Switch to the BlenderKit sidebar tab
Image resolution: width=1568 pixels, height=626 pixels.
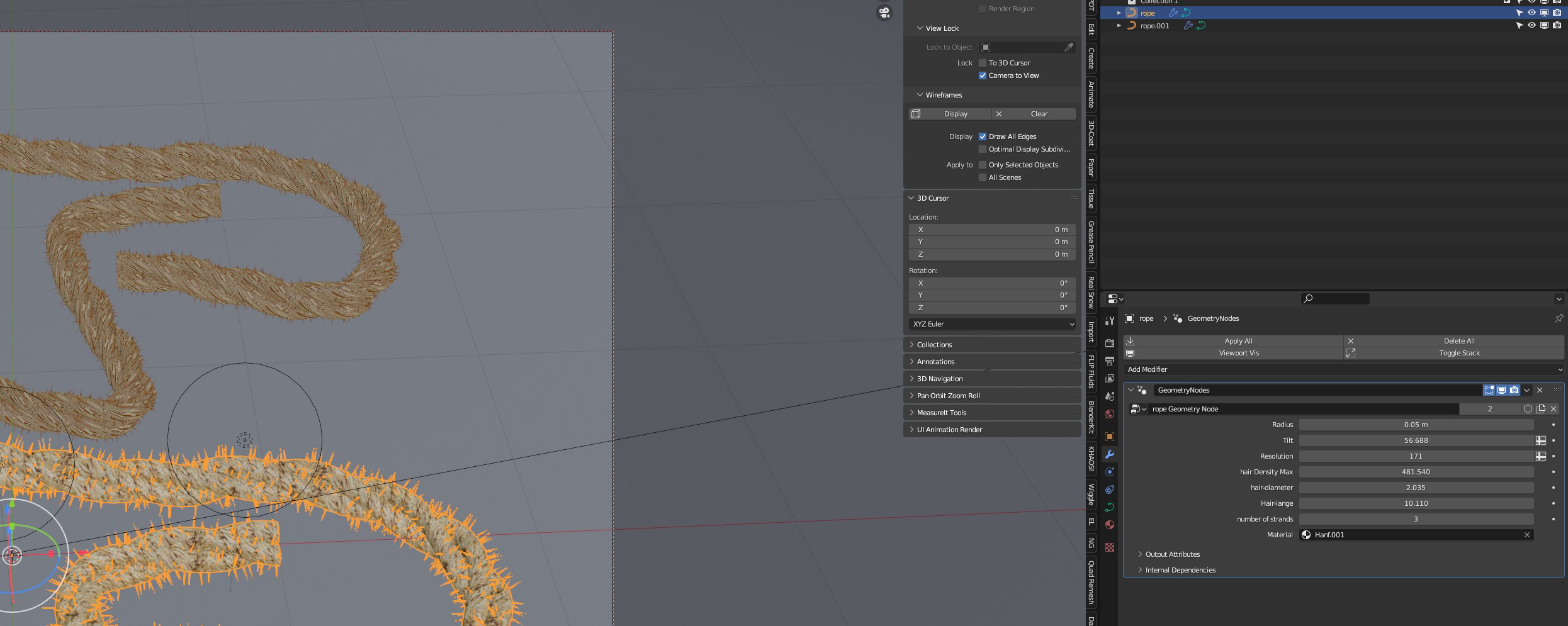(x=1091, y=417)
